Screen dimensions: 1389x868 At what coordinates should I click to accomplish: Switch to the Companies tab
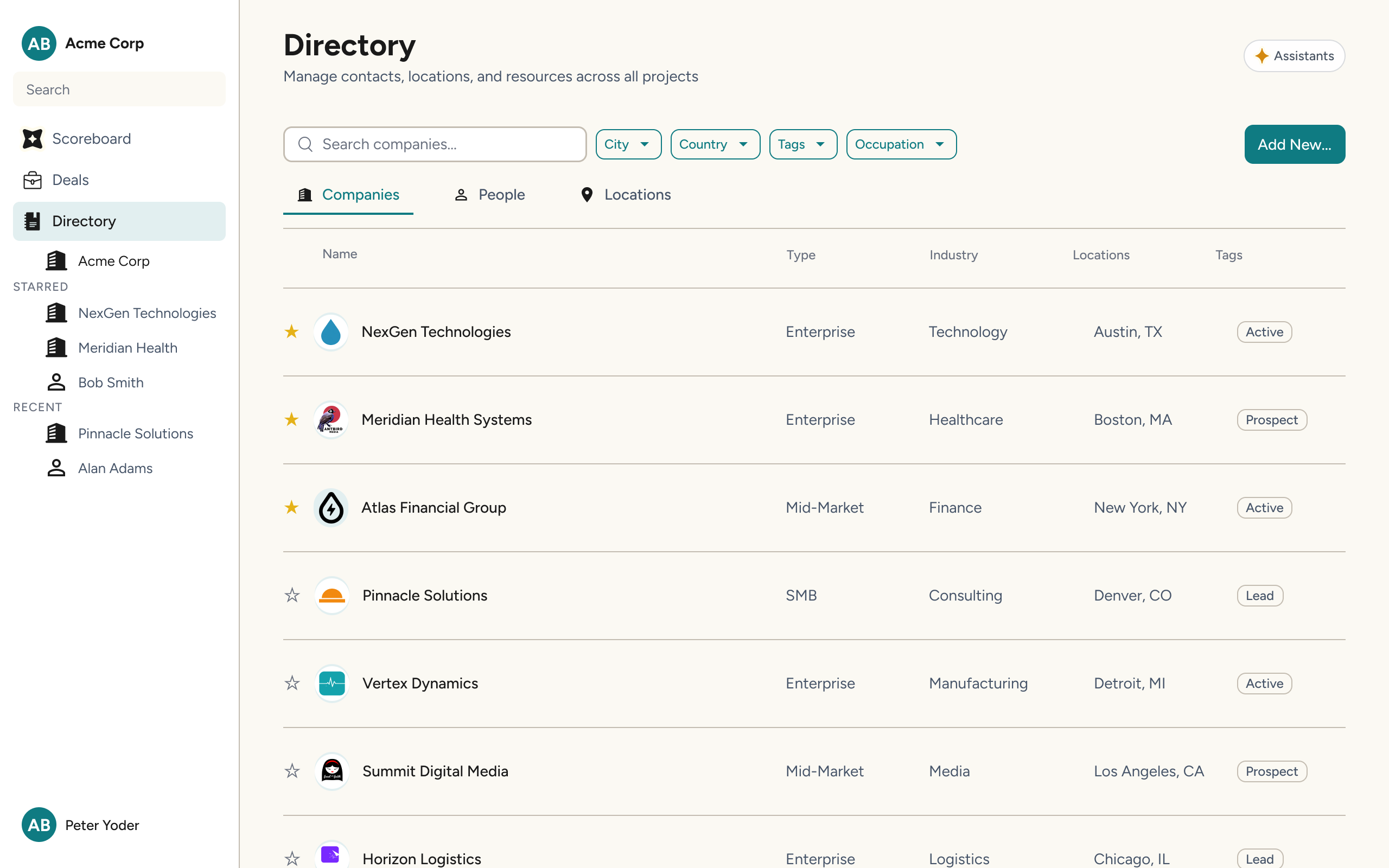(x=348, y=195)
